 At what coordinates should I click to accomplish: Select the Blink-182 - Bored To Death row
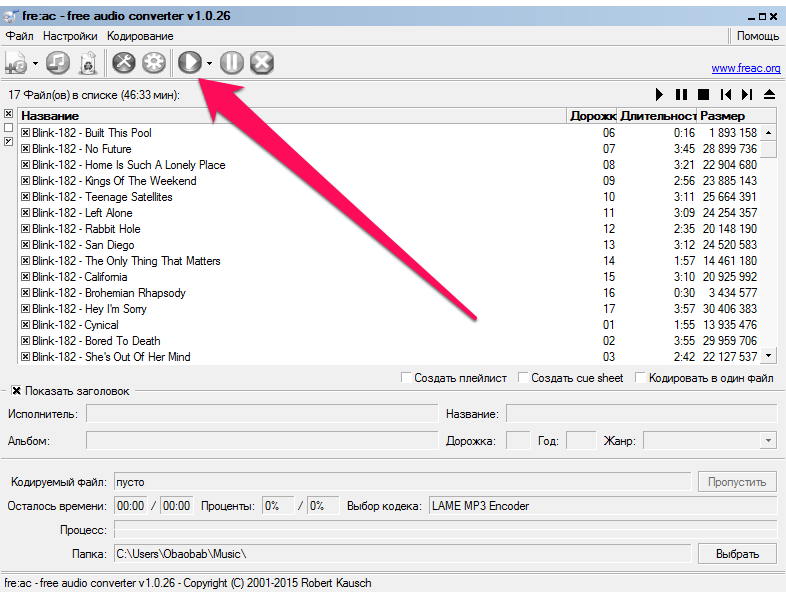[x=389, y=341]
